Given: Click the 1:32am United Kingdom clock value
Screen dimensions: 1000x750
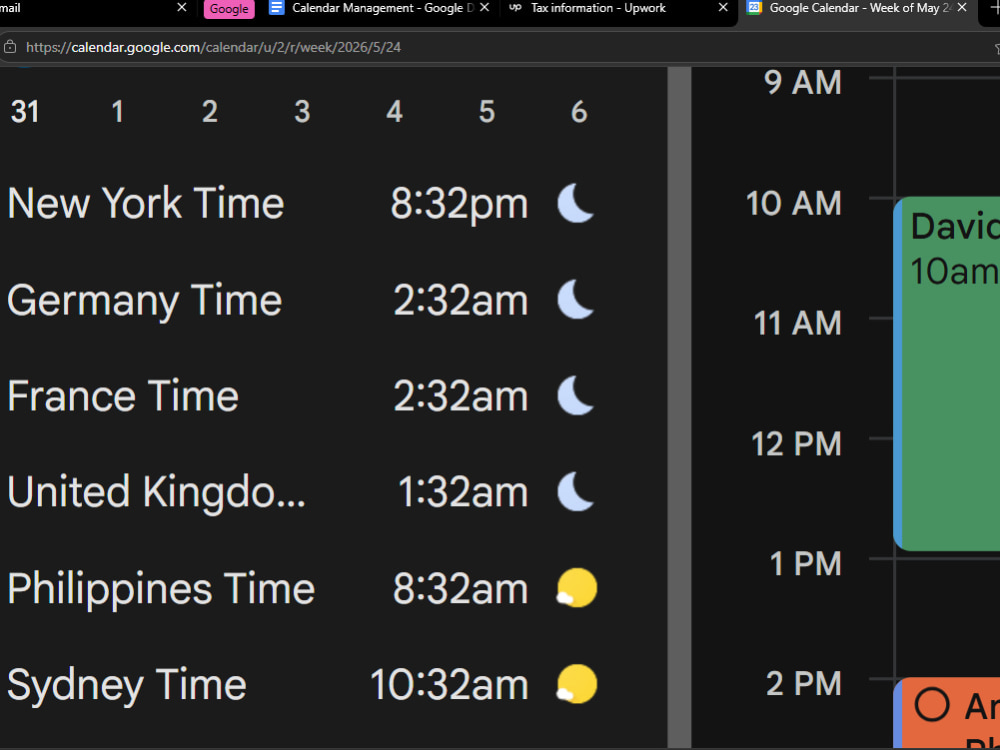Looking at the screenshot, I should (463, 493).
